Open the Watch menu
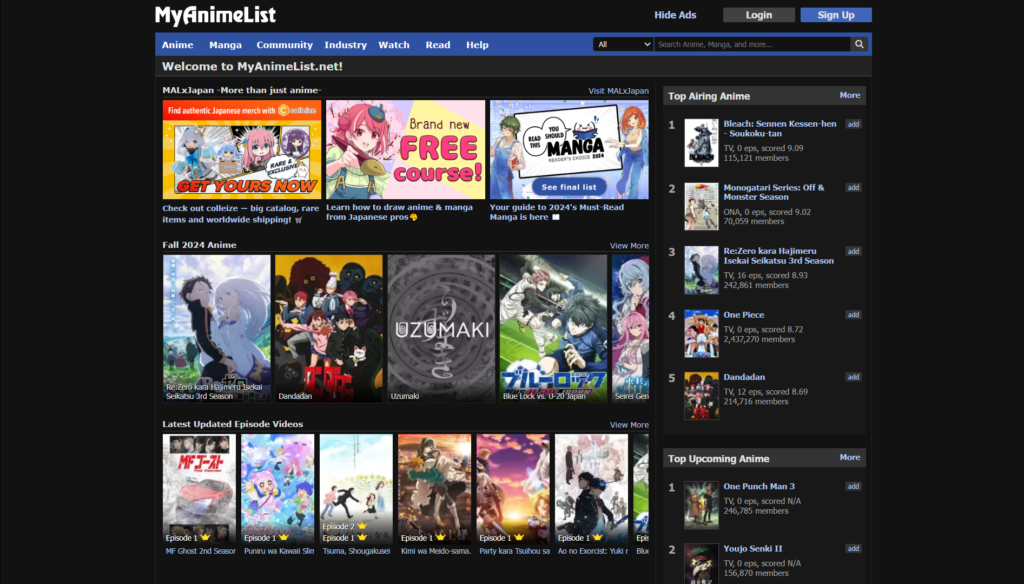The image size is (1024, 584). (x=394, y=45)
